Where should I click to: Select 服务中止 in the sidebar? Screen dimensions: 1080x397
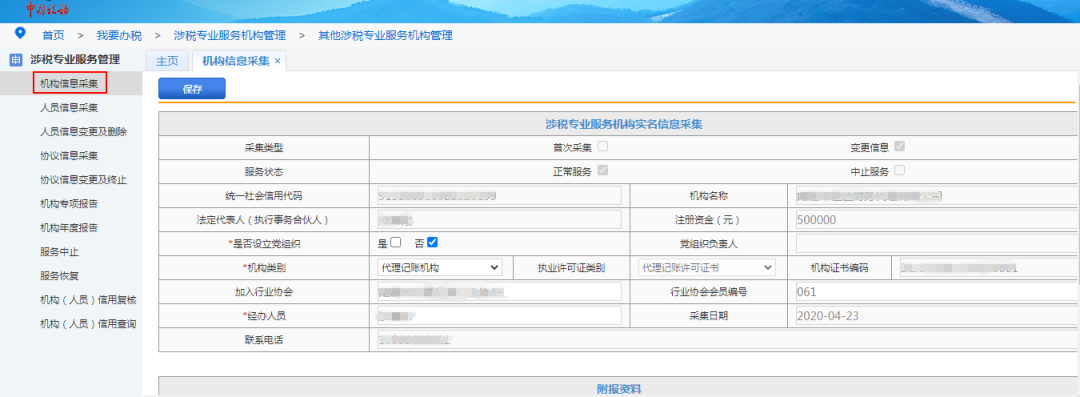tap(59, 252)
